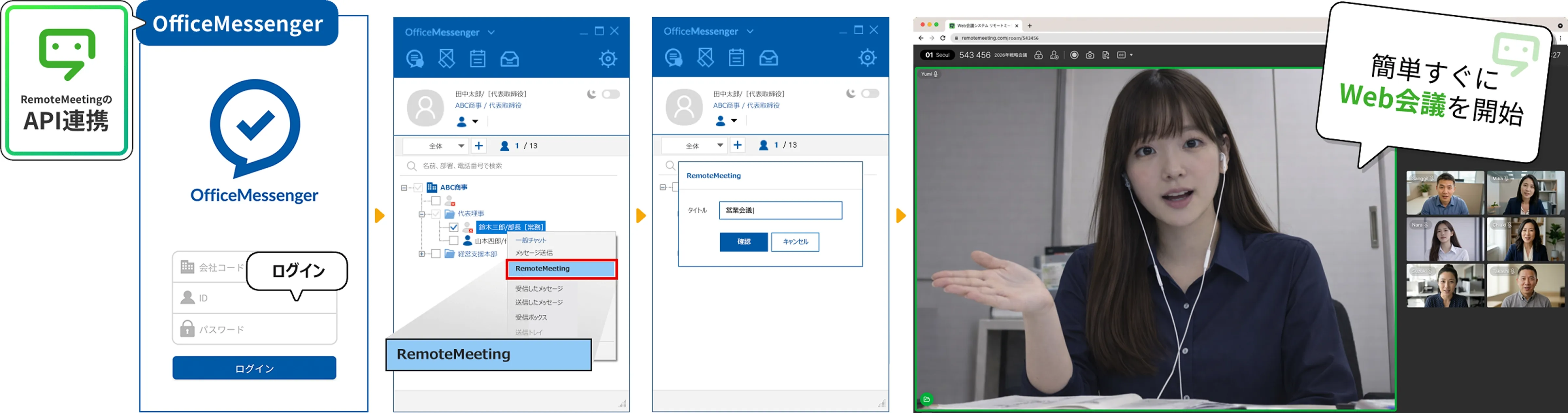
Task: Check the unnamed user checkbox under ABC商事
Action: 436,200
